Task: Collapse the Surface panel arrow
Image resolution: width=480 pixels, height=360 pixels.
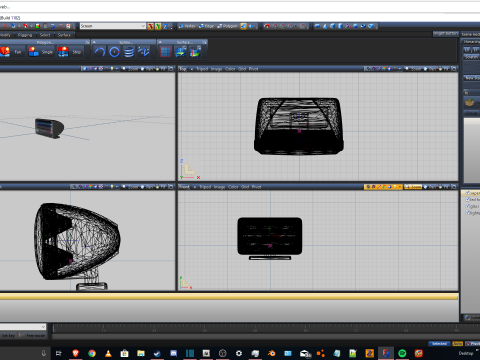Action: tap(160, 42)
